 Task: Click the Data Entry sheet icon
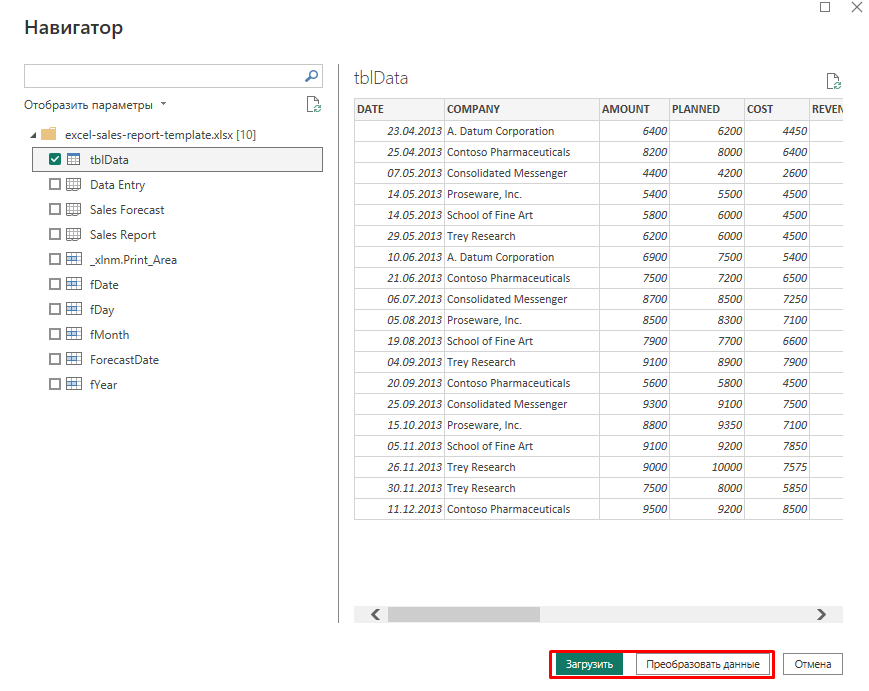tap(73, 185)
